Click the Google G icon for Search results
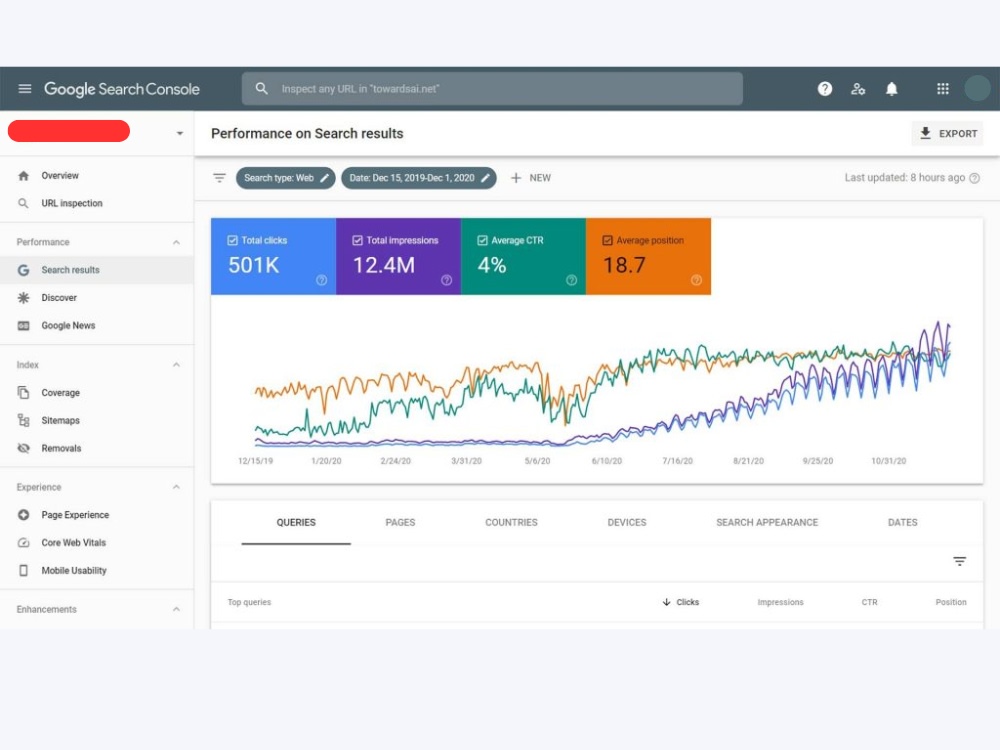1000x750 pixels. [24, 270]
